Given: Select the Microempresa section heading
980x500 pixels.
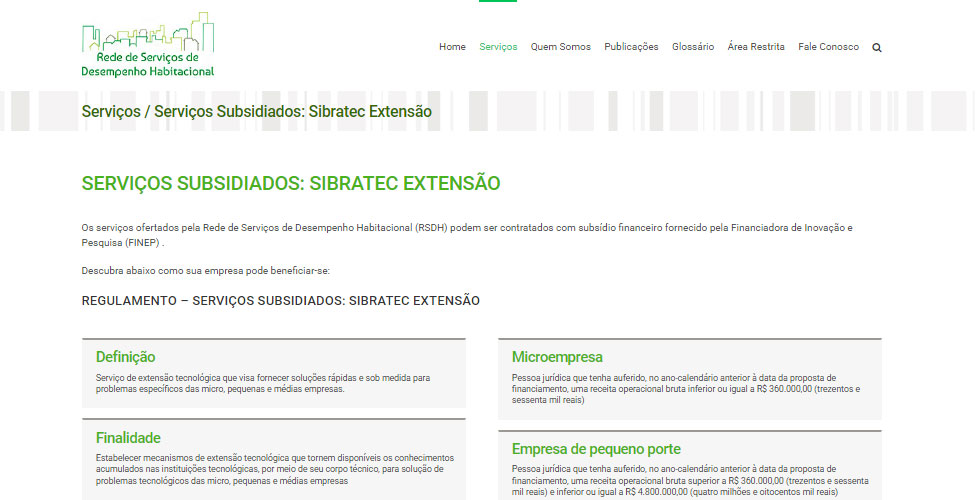Looking at the screenshot, I should [x=557, y=357].
